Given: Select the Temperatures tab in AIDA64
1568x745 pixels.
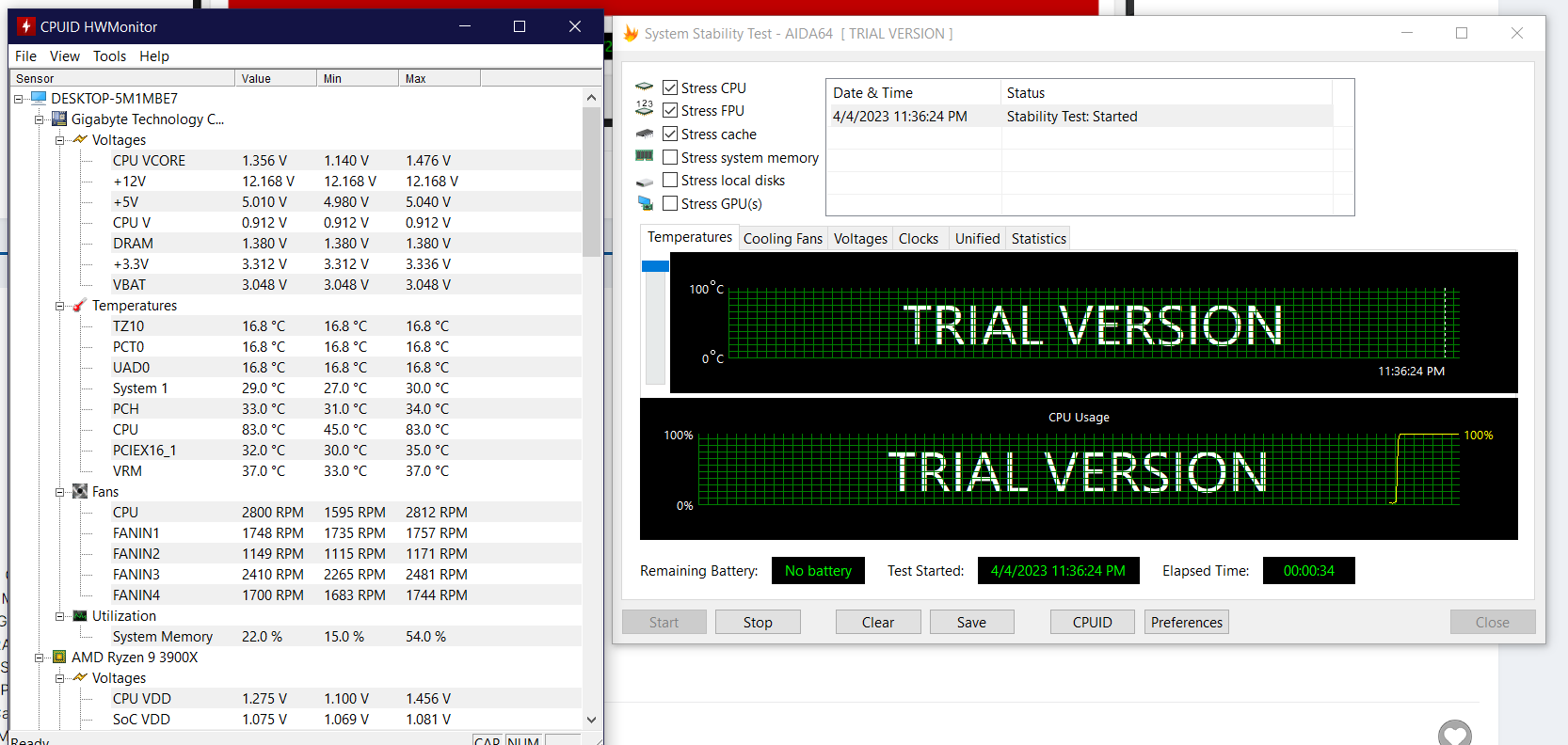Looking at the screenshot, I should (x=690, y=237).
